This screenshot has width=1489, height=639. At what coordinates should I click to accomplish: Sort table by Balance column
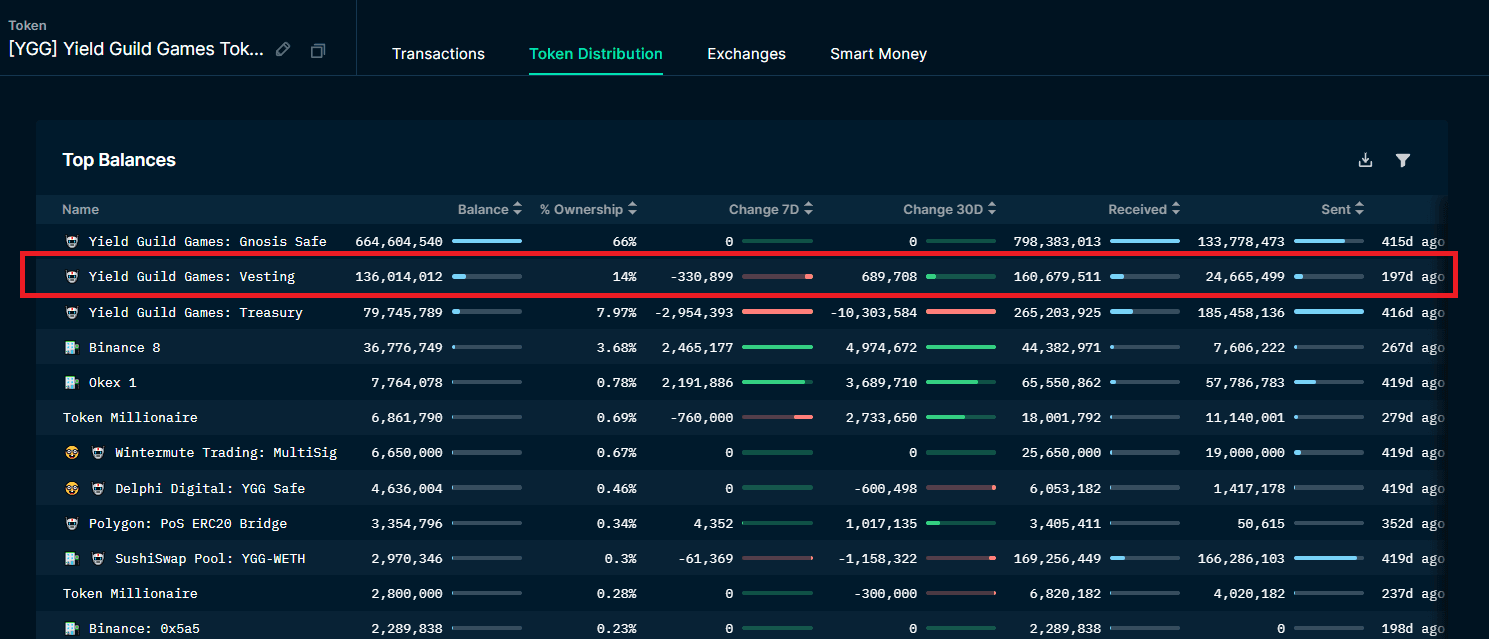pos(490,210)
